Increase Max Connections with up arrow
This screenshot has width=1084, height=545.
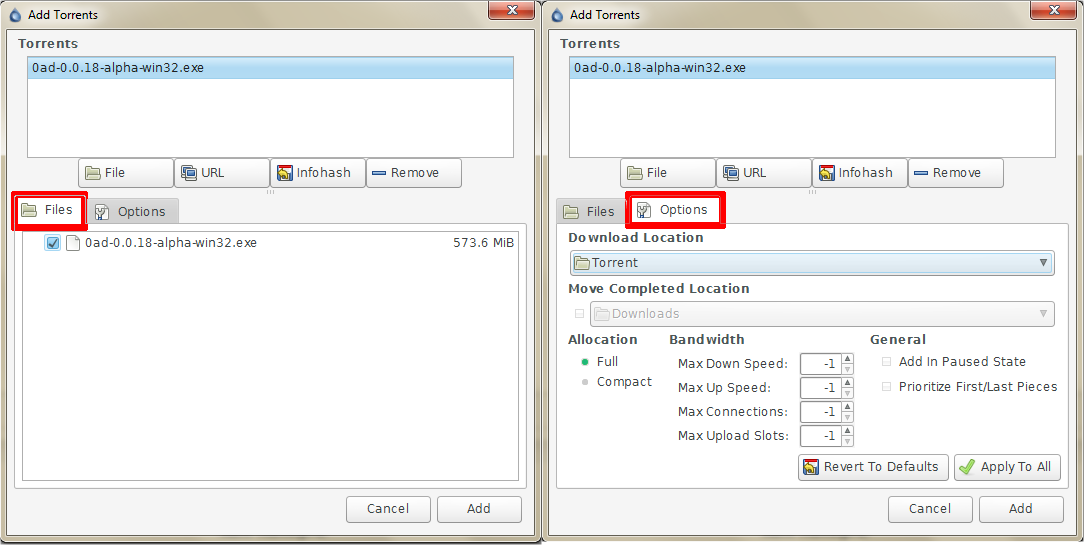tap(848, 407)
